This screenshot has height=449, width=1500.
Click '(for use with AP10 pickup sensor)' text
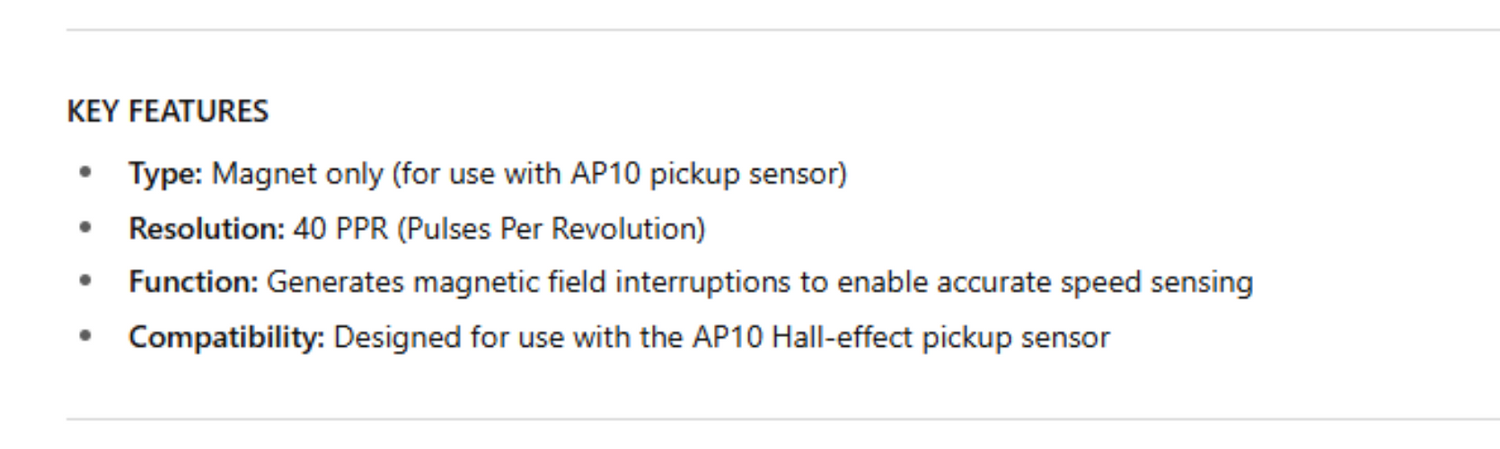(x=619, y=174)
